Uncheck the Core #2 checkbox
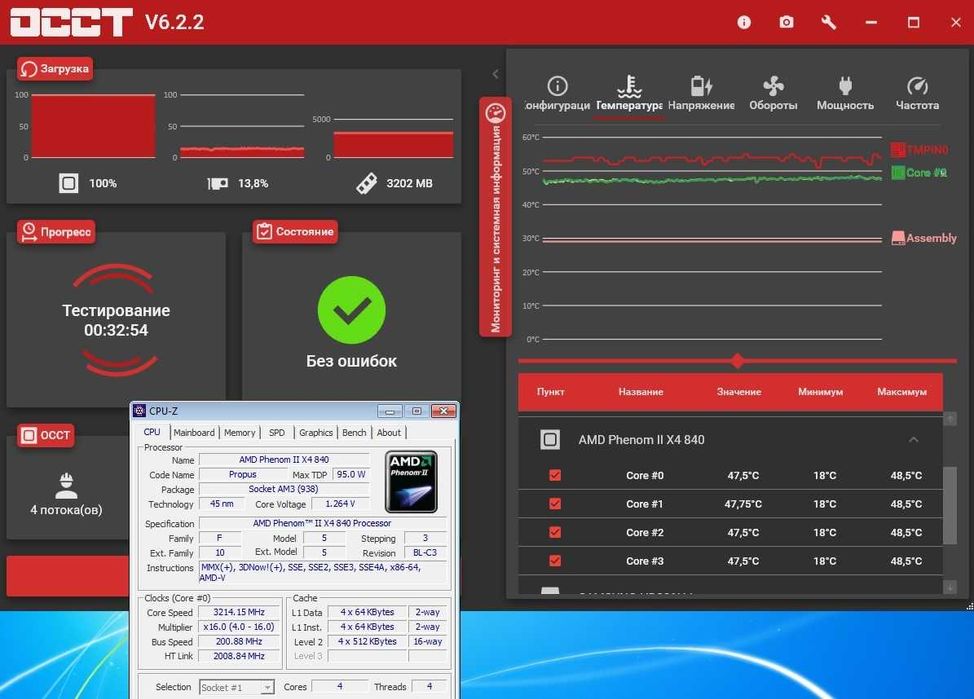Screen dimensions: 974x699 [555, 532]
